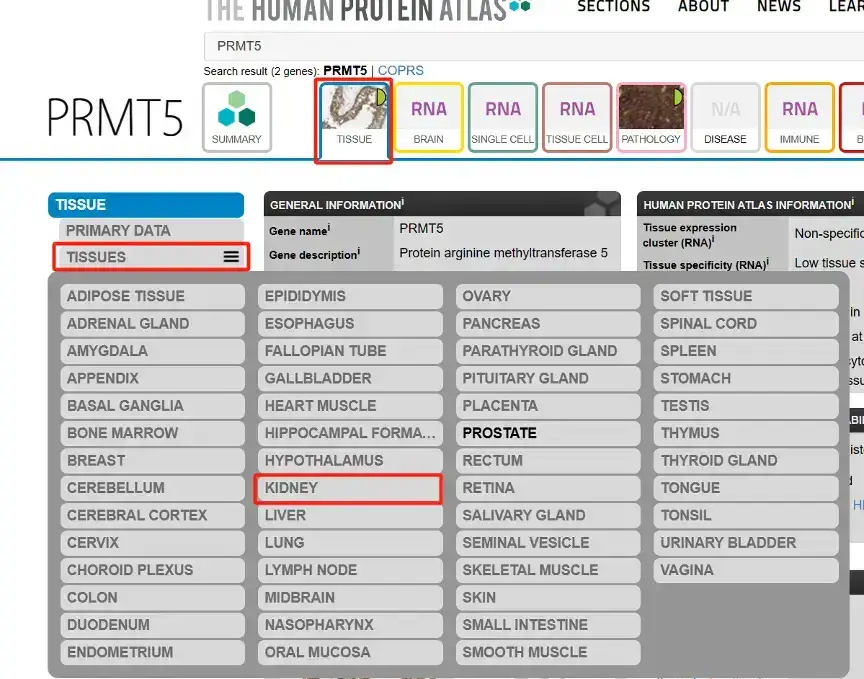Viewport: 864px width, 679px height.
Task: Select the Tissue section icon
Action: 354,117
